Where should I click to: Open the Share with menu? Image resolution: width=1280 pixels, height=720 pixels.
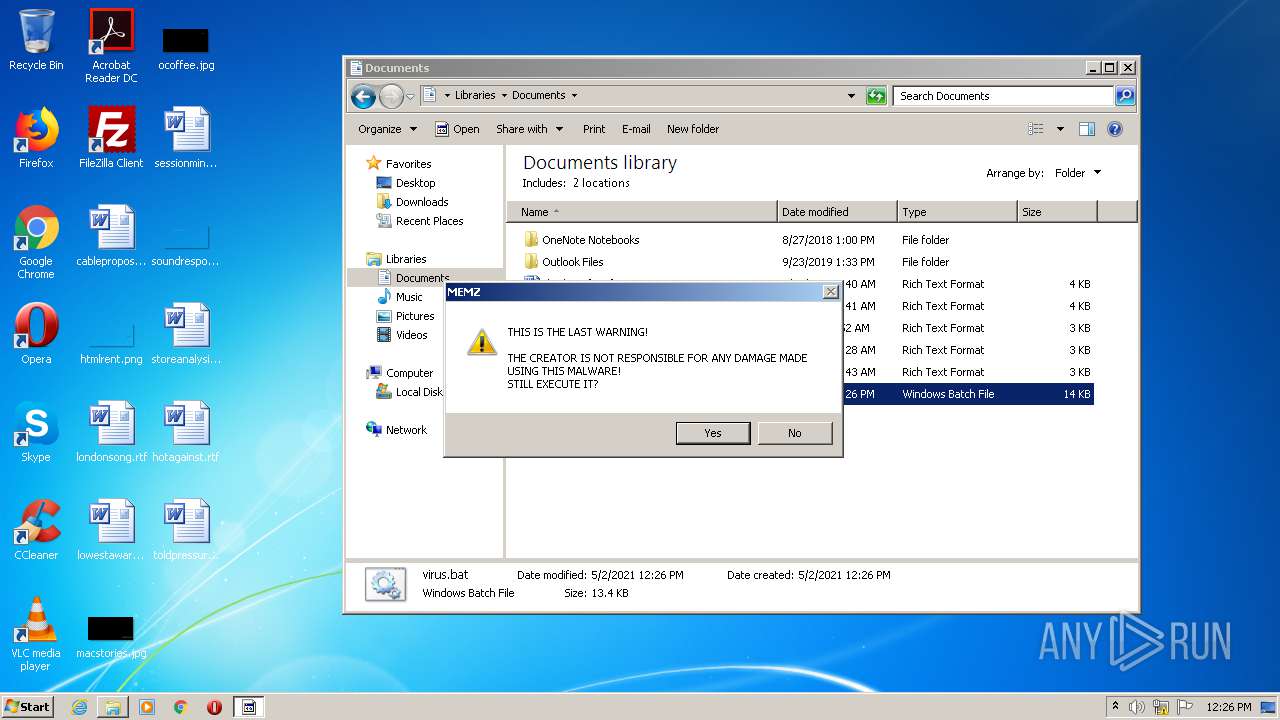(529, 129)
